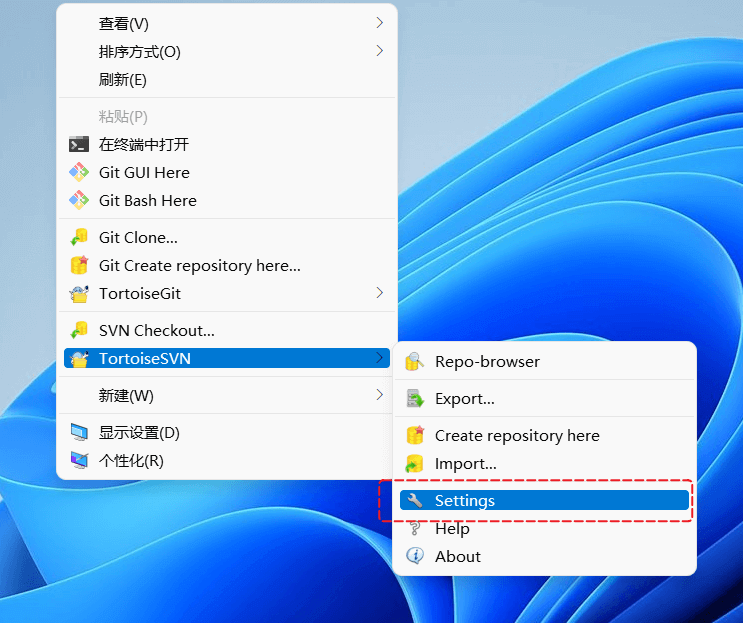Expand the 新建(W) submenu arrow

pyautogui.click(x=380, y=395)
